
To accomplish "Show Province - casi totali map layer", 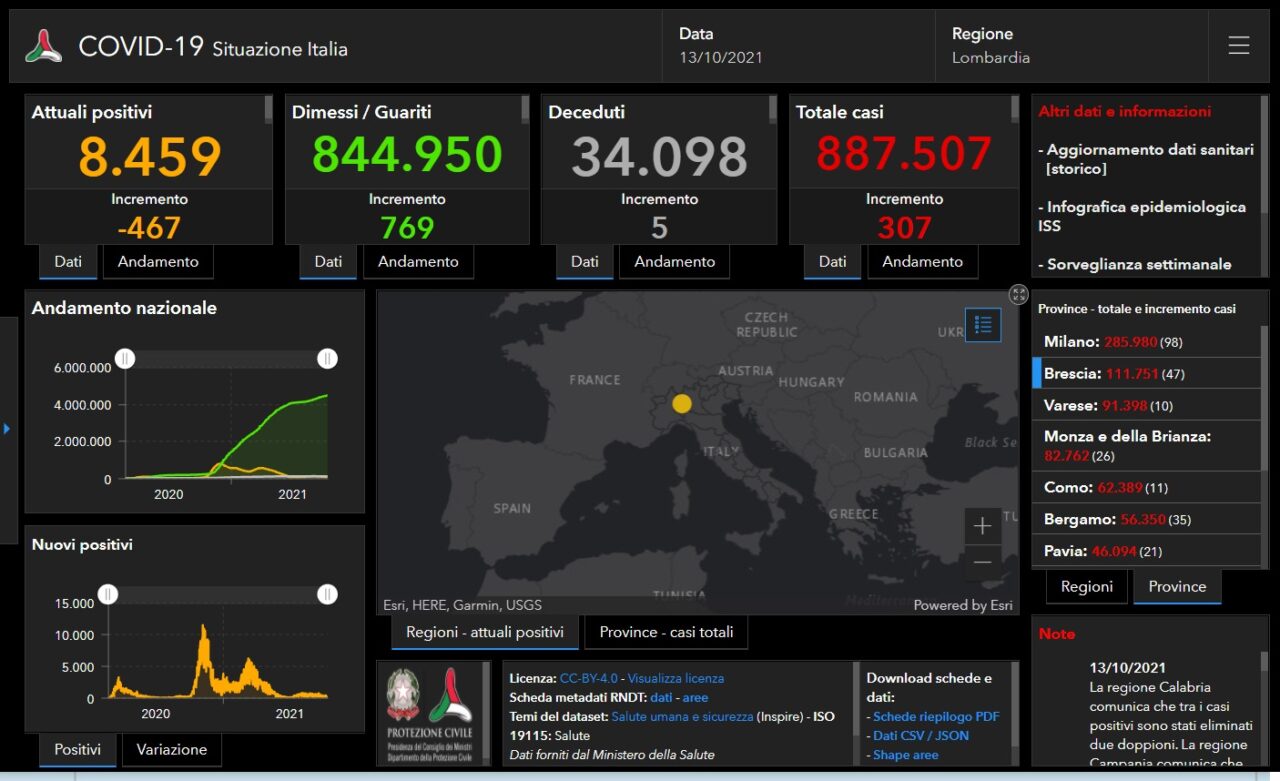I will click(x=666, y=632).
